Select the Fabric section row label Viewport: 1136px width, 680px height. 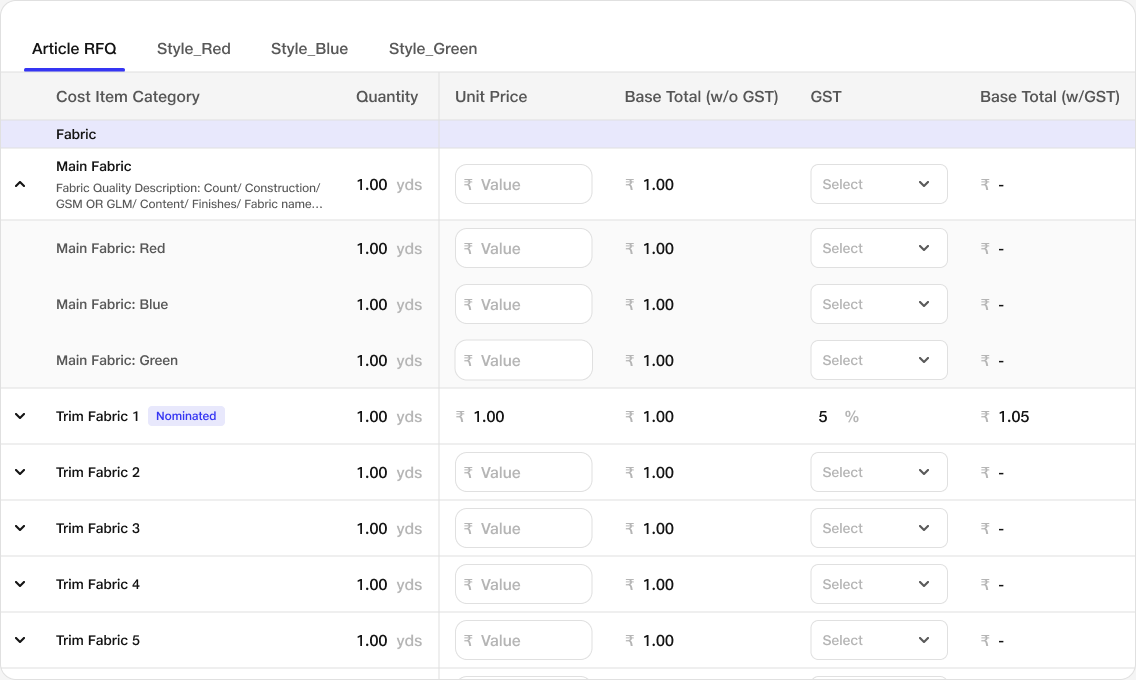coord(76,134)
